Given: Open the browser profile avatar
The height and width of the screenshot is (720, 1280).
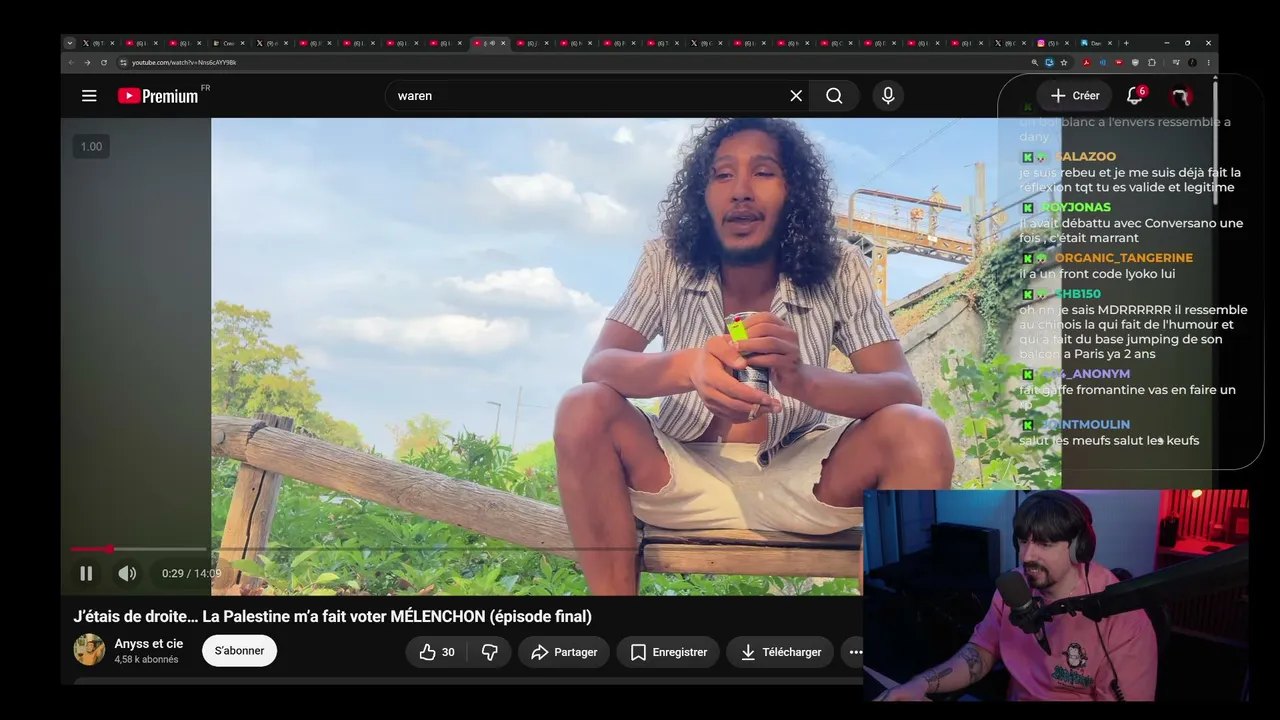Looking at the screenshot, I should [x=1192, y=62].
